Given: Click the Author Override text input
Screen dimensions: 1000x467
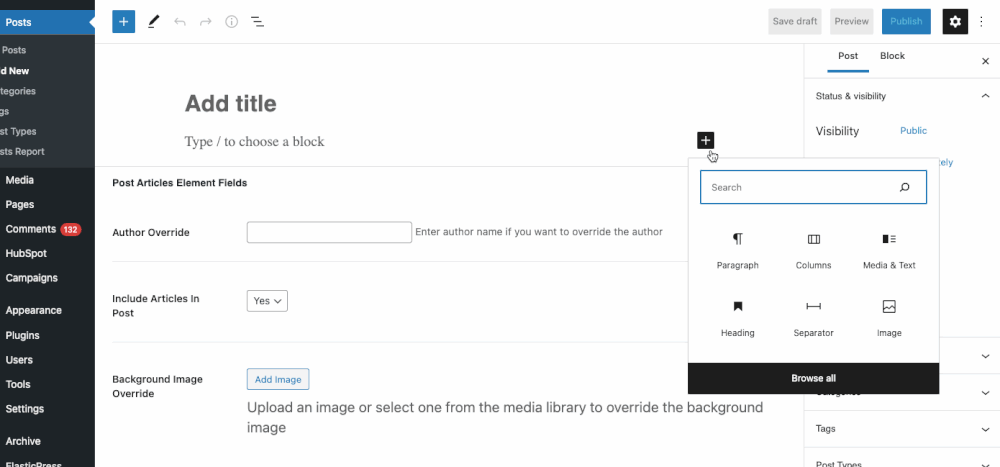Looking at the screenshot, I should point(329,232).
